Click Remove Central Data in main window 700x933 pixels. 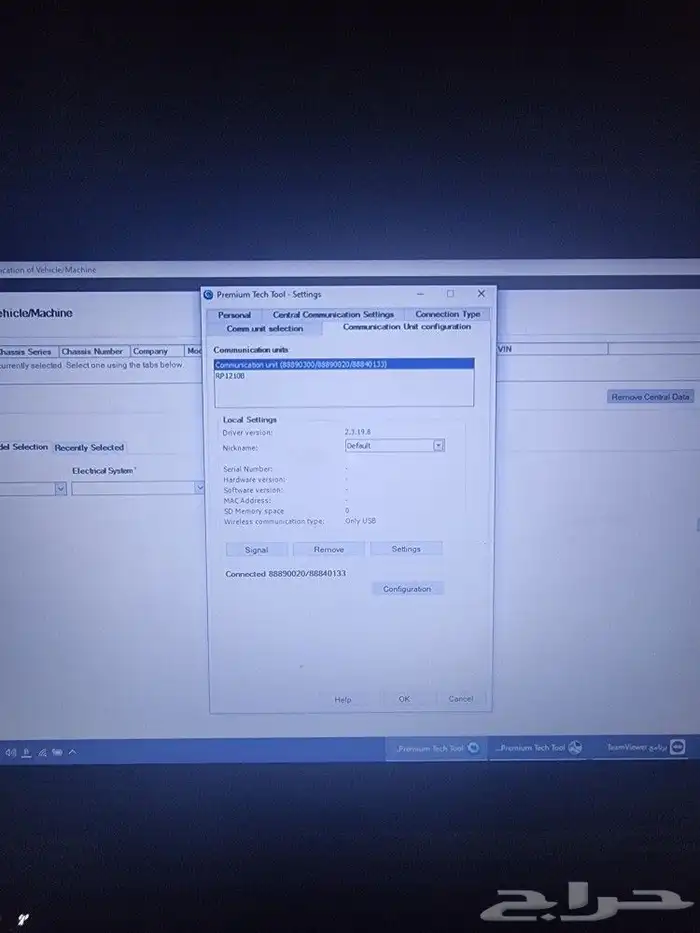[x=650, y=397]
